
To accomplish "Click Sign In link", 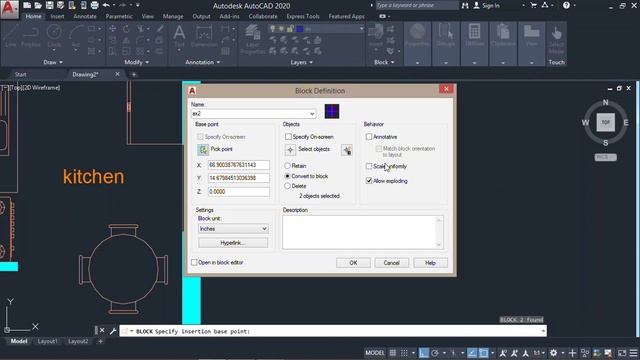I will click(x=491, y=6).
